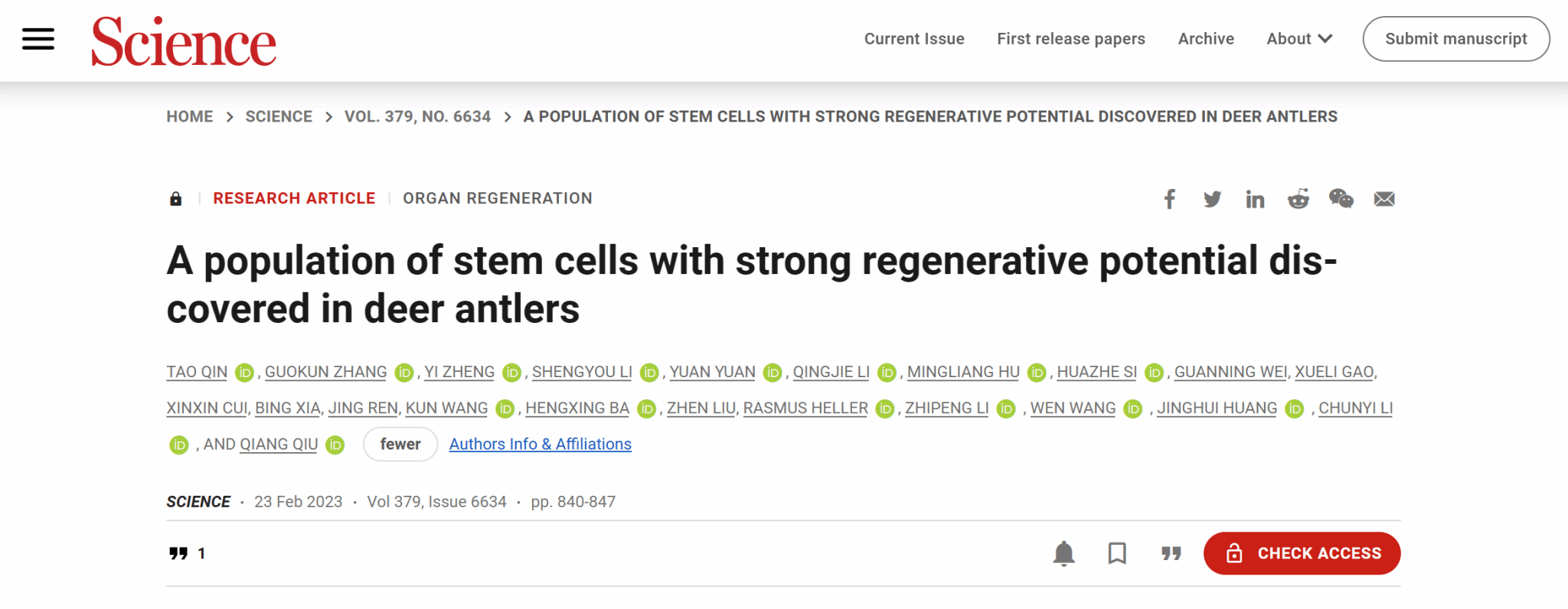The image size is (1568, 609).
Task: Click the Science logo
Action: click(x=184, y=41)
